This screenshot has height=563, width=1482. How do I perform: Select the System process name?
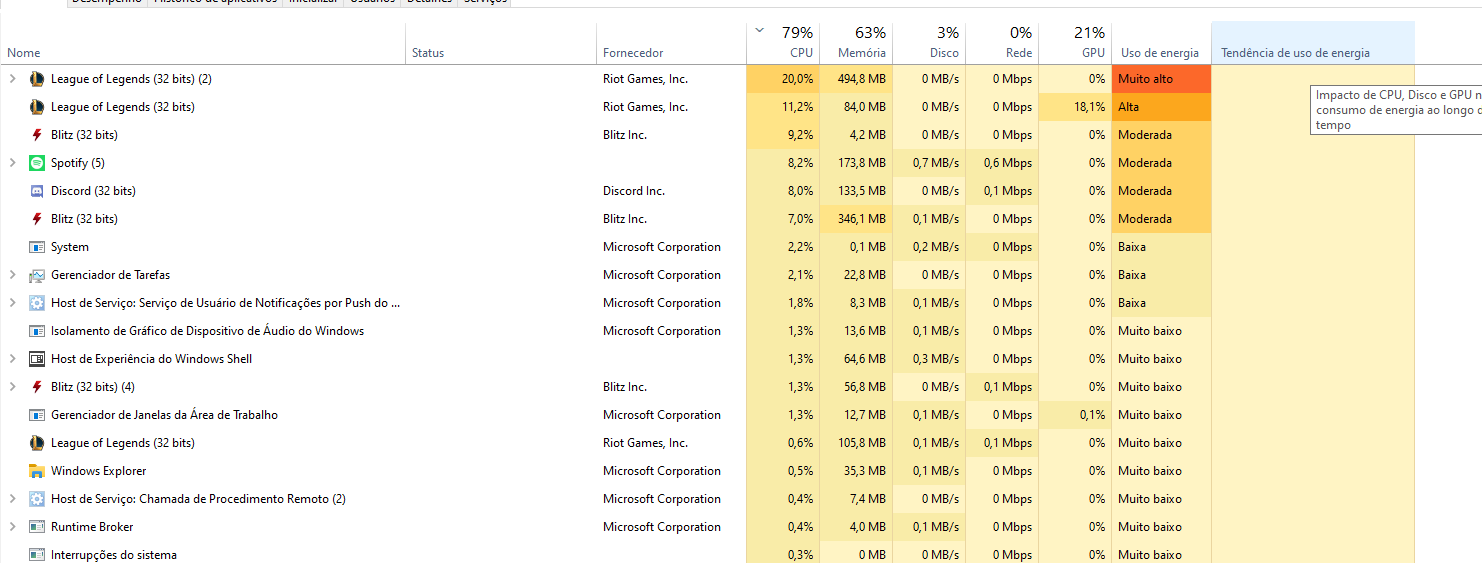(x=70, y=247)
